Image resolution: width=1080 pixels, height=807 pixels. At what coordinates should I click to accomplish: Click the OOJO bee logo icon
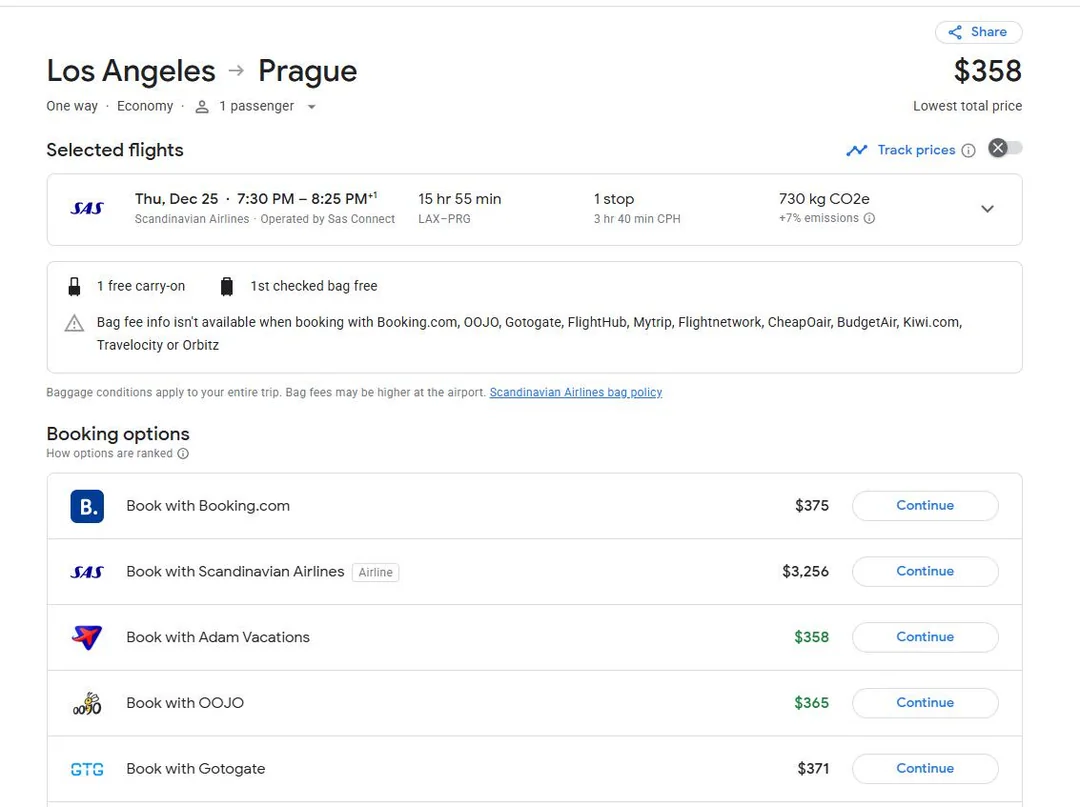click(x=87, y=703)
